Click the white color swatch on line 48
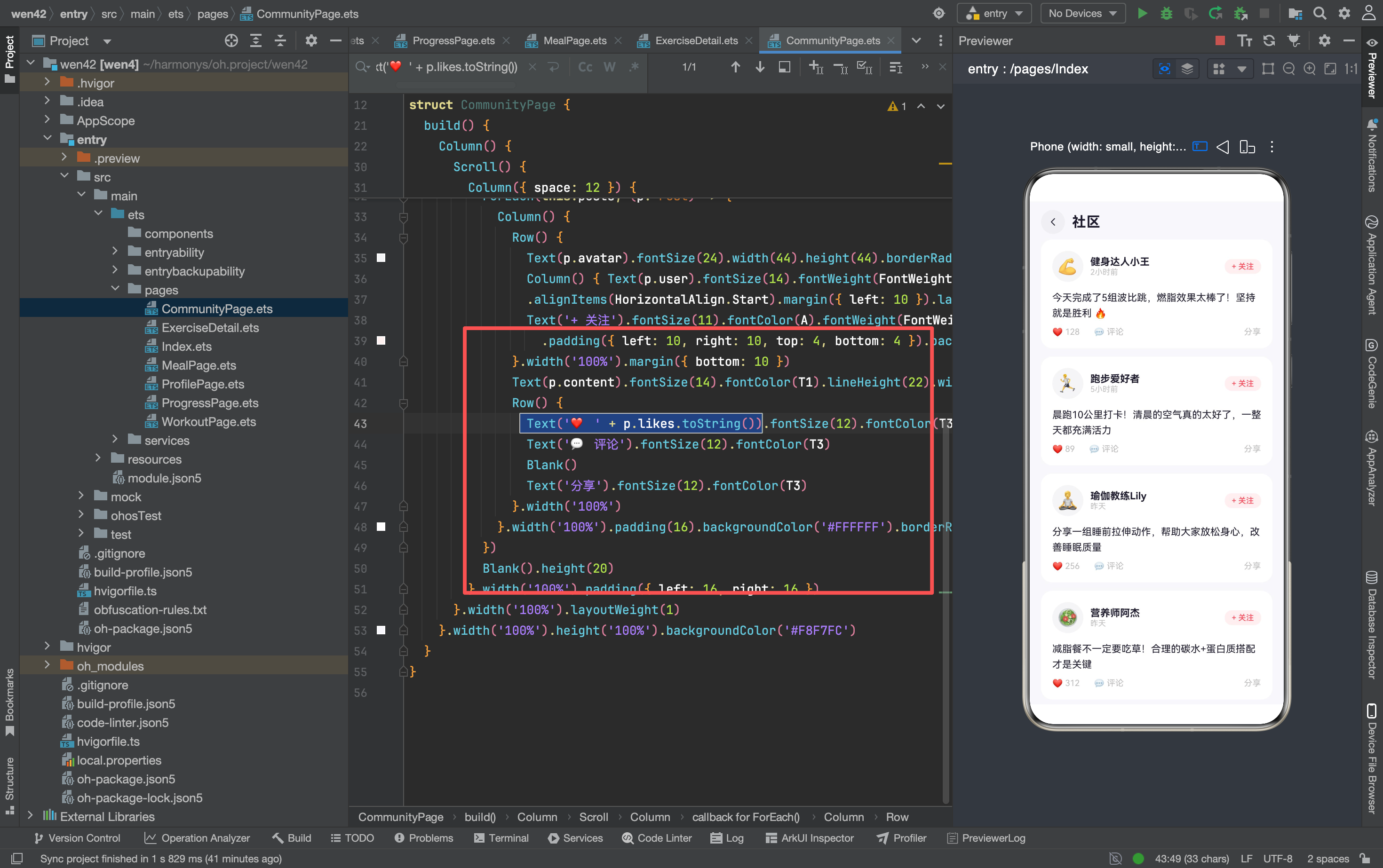The image size is (1383, 868). (x=381, y=527)
